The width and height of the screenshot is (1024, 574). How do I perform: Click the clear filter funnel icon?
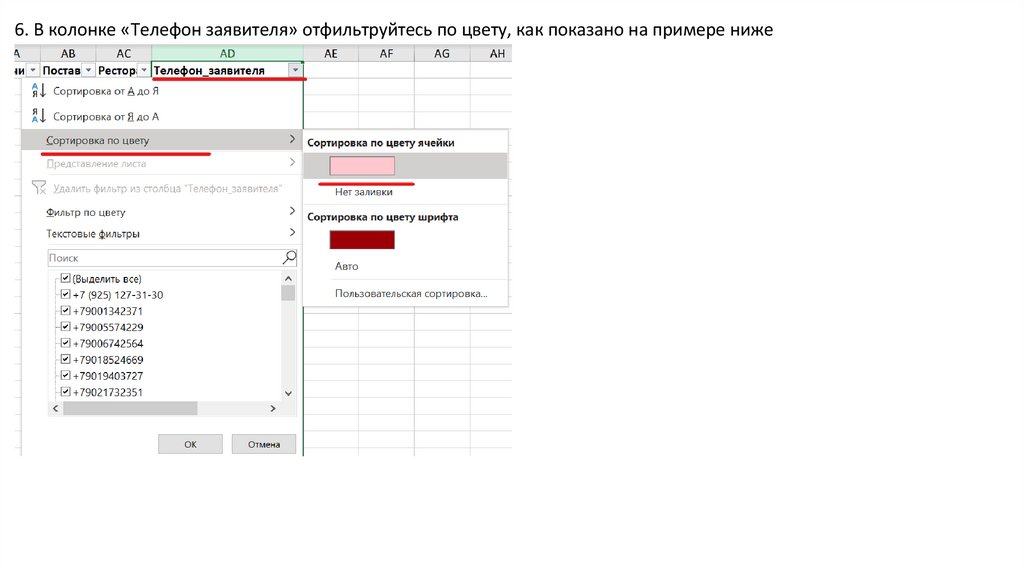(39, 188)
